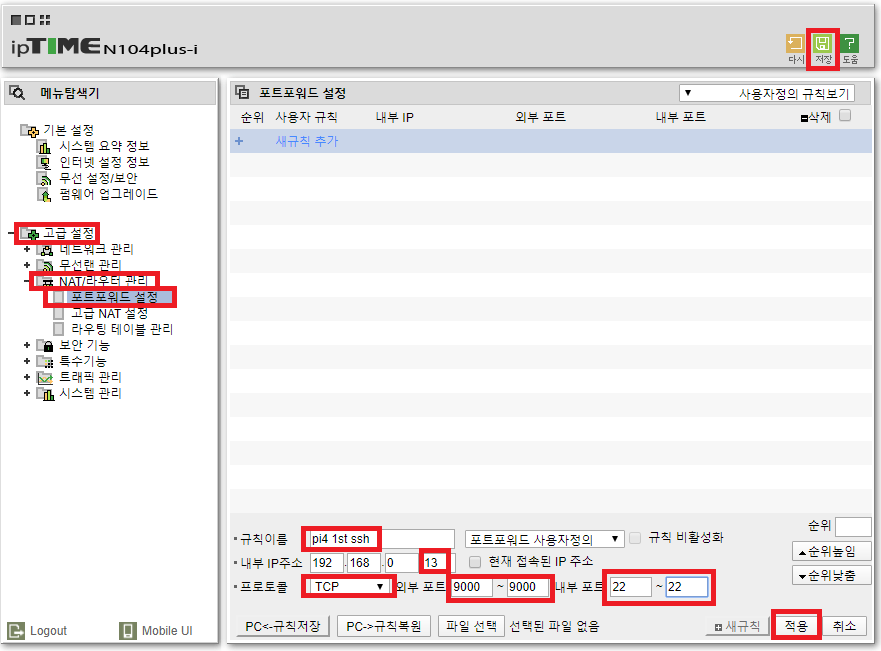This screenshot has height=651, width=881.
Task: Click the 보안 기능 lock icon
Action: [x=44, y=345]
